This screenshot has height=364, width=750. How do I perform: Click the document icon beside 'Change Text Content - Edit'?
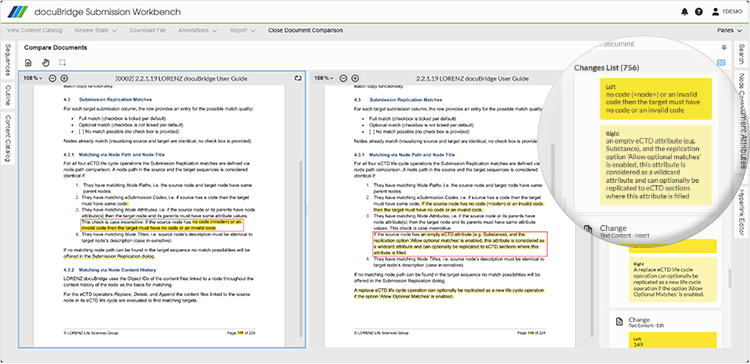619,321
